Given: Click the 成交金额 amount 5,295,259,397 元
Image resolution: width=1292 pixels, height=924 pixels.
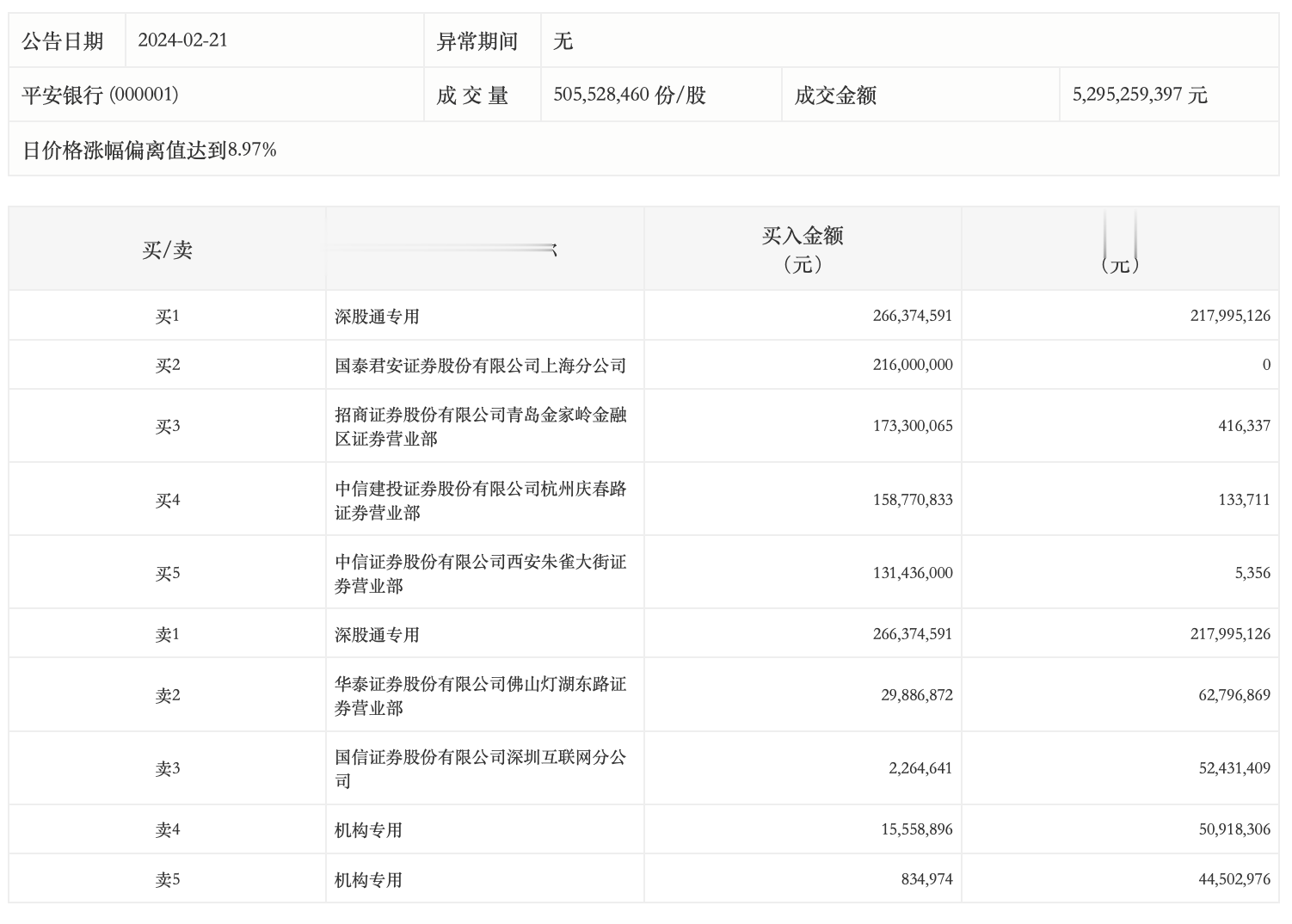Looking at the screenshot, I should (x=1140, y=95).
